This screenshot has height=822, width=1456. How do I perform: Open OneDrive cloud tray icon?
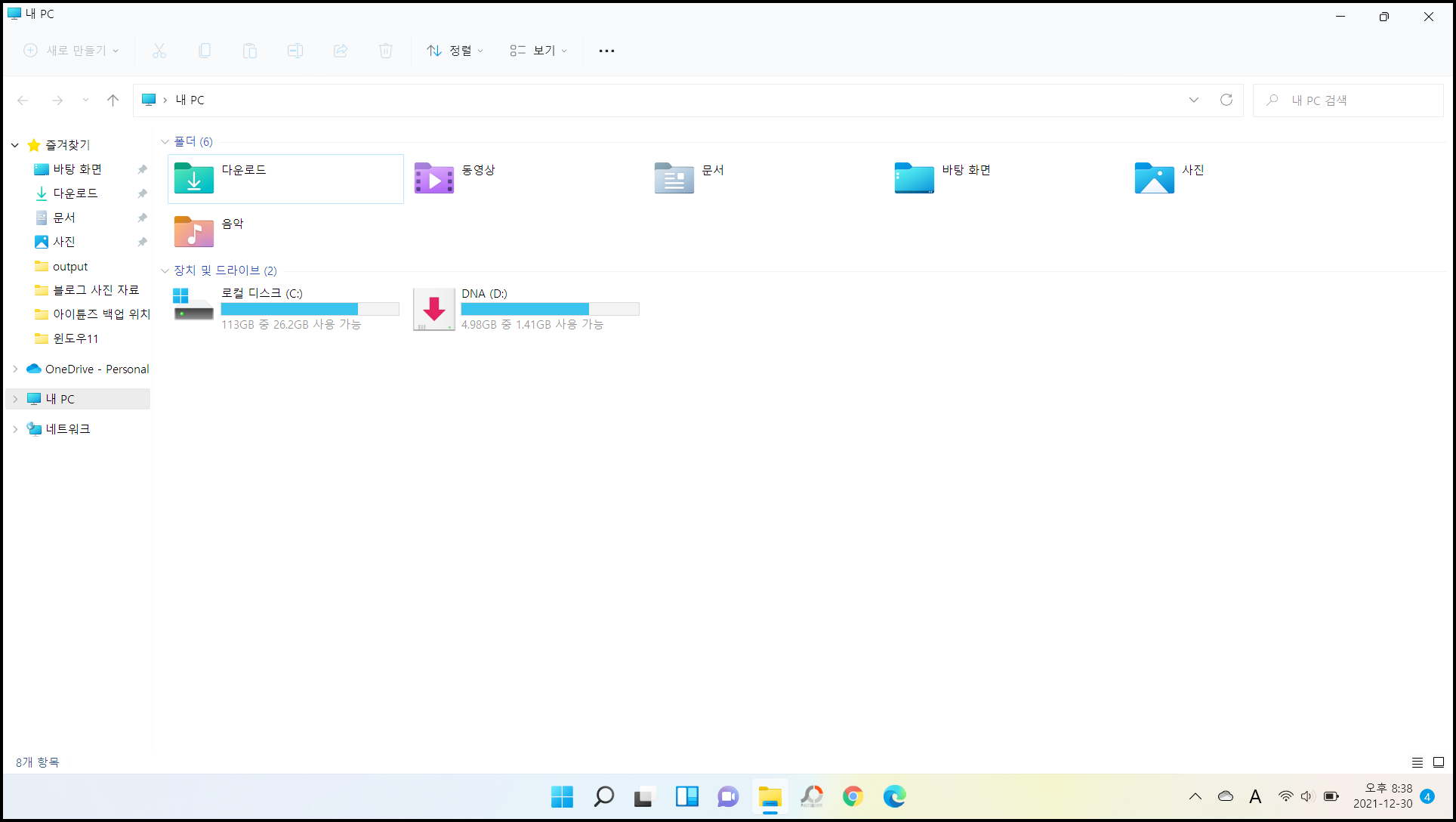point(1226,796)
